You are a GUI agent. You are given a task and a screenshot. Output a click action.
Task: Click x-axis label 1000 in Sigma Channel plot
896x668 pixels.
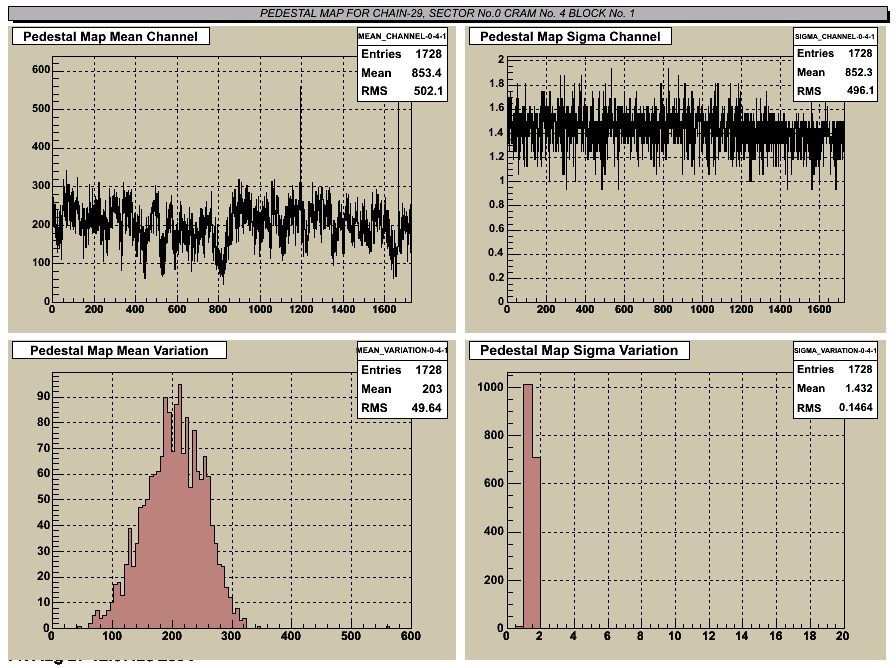point(702,309)
